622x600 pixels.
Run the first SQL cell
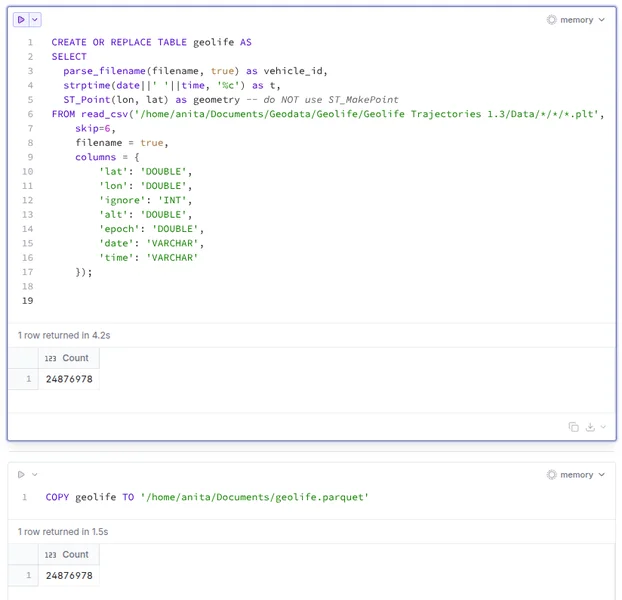(20, 19)
